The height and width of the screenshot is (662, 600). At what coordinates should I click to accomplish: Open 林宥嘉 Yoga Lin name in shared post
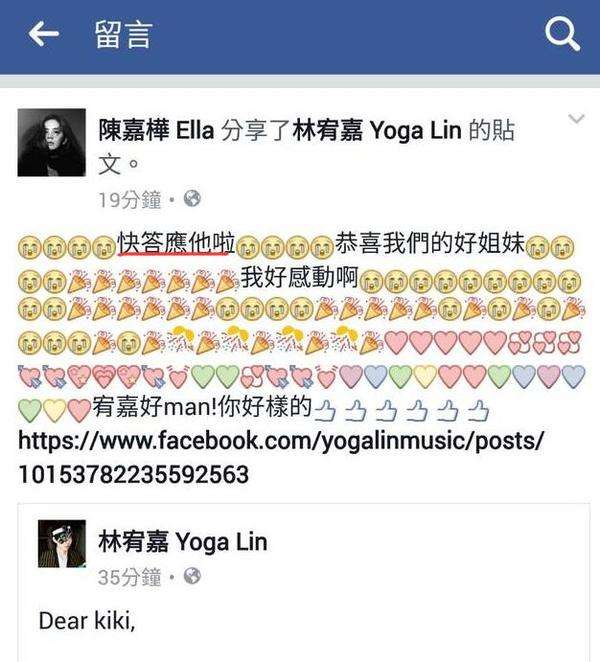[x=183, y=542]
